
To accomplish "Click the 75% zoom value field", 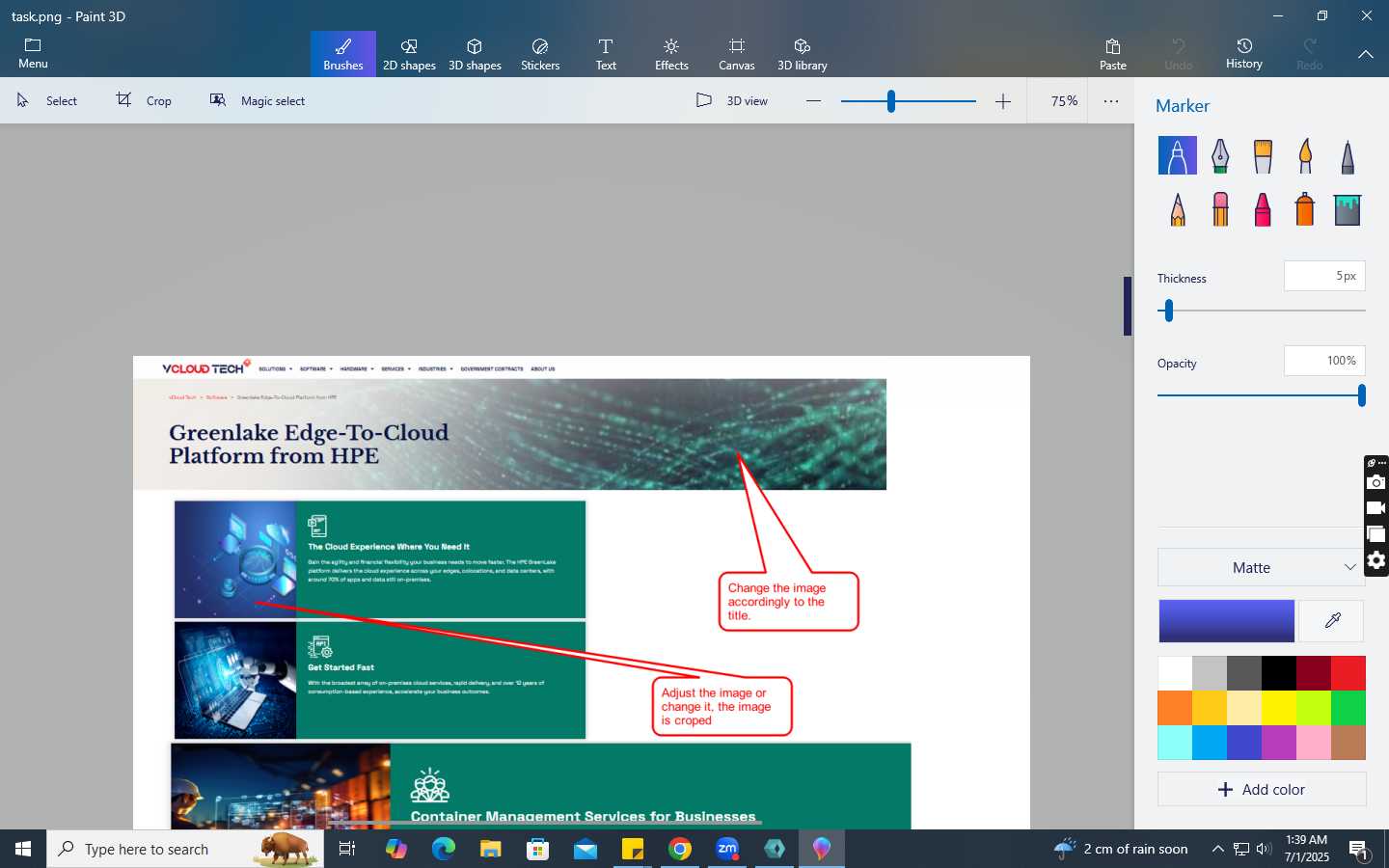I will 1064,100.
